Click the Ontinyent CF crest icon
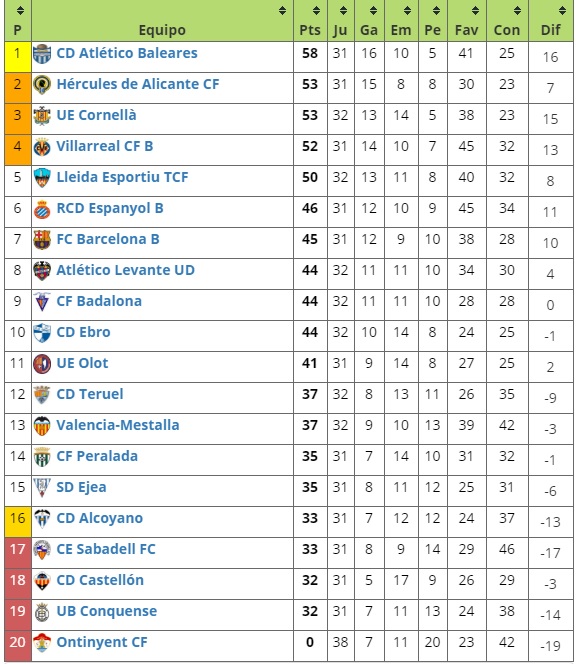The width and height of the screenshot is (582, 664). coord(42,642)
